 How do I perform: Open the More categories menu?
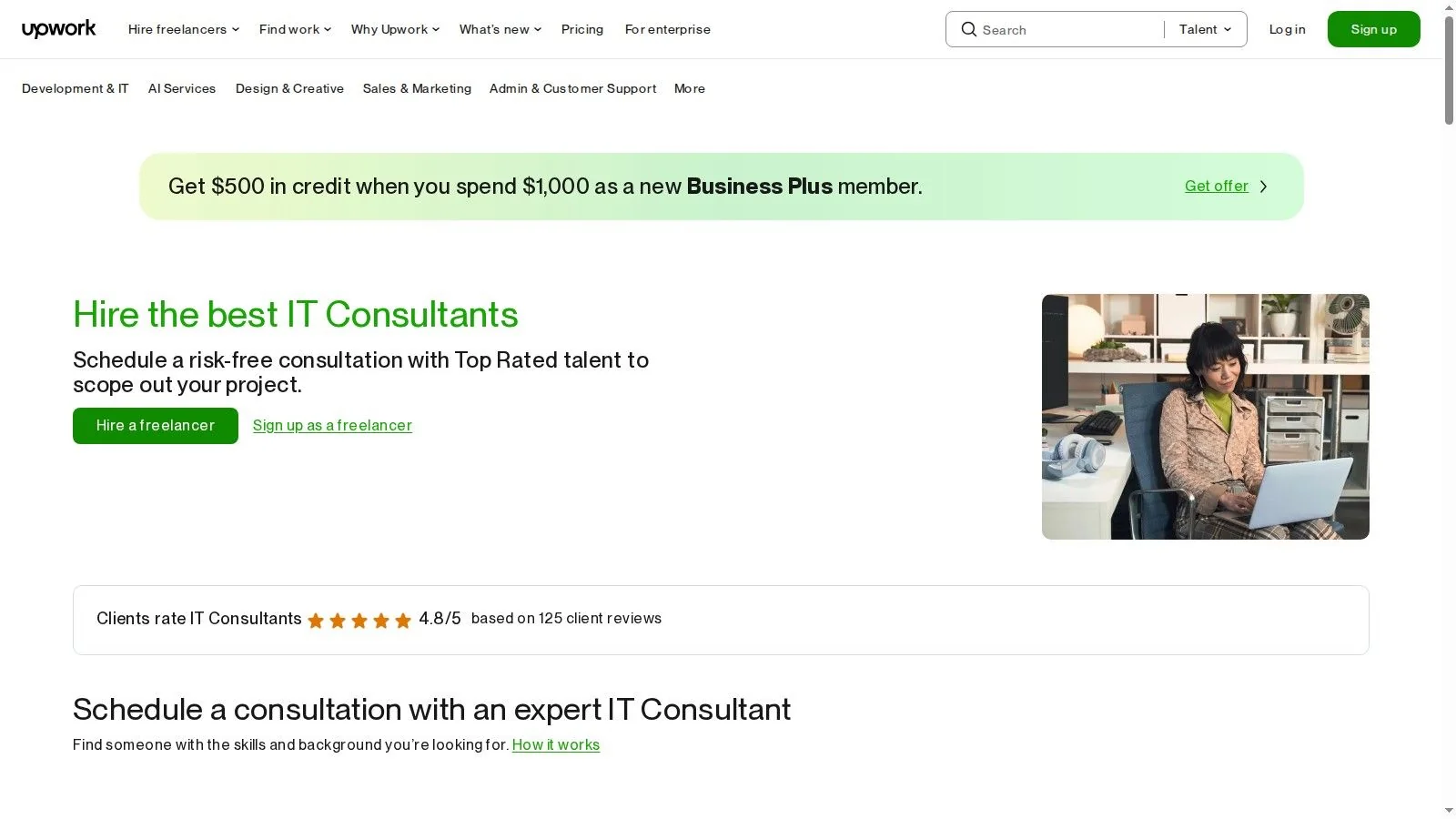[689, 88]
